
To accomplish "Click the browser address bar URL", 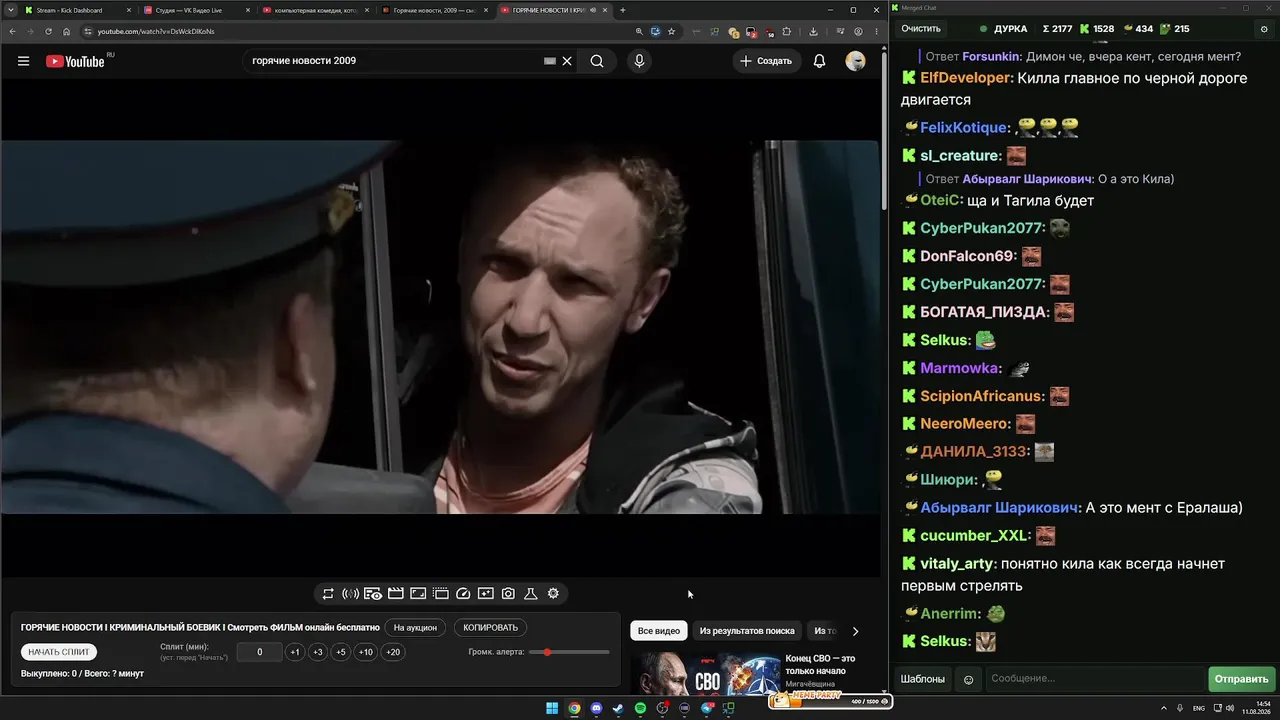I will coord(156,31).
